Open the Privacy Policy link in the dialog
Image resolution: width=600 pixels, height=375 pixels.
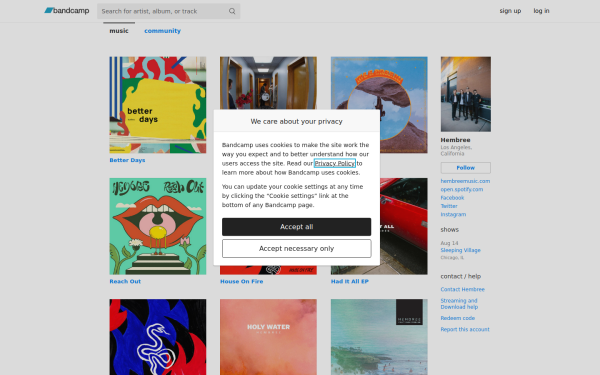point(335,163)
